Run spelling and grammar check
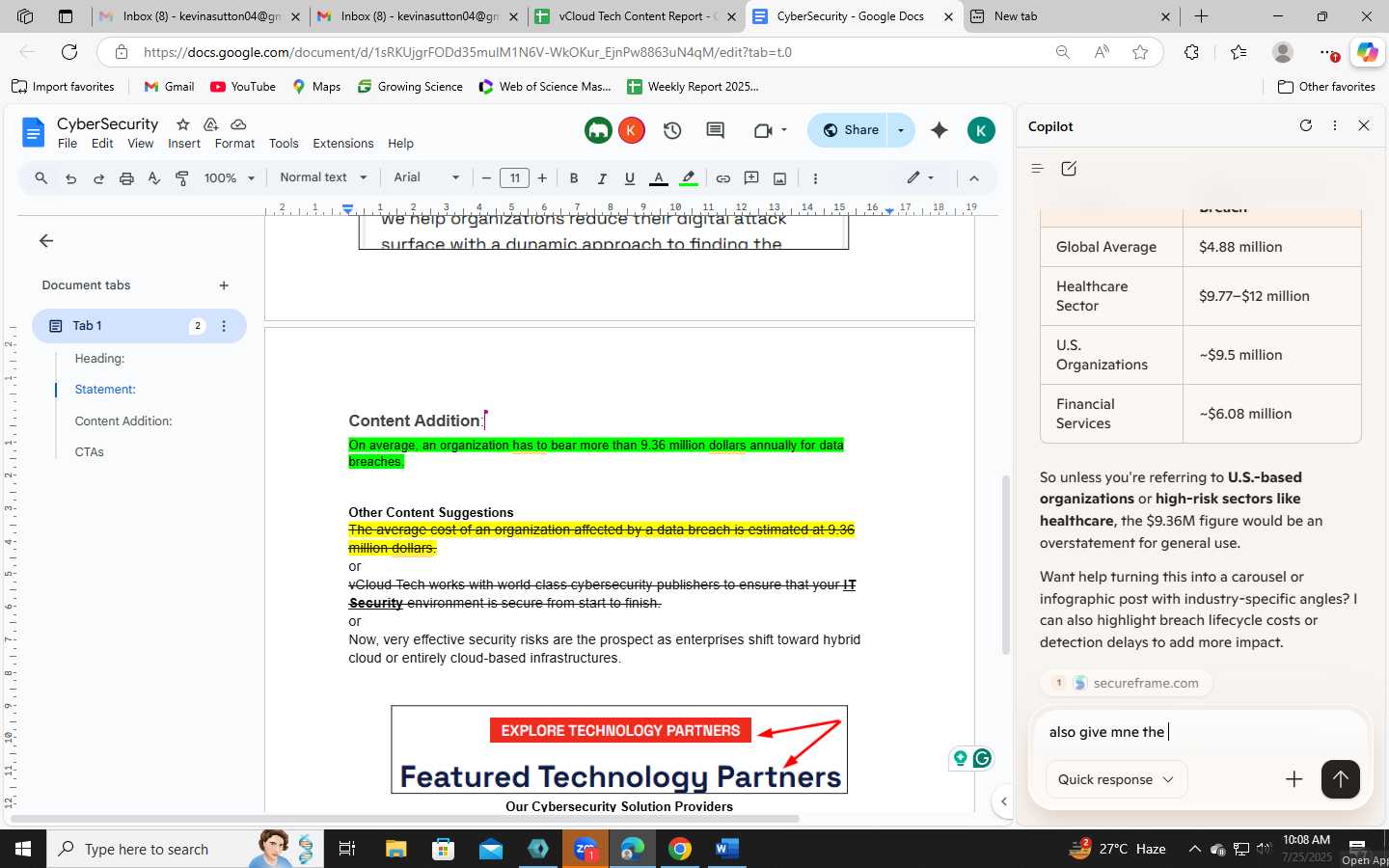Screen dimensions: 1389x868 click(x=153, y=177)
